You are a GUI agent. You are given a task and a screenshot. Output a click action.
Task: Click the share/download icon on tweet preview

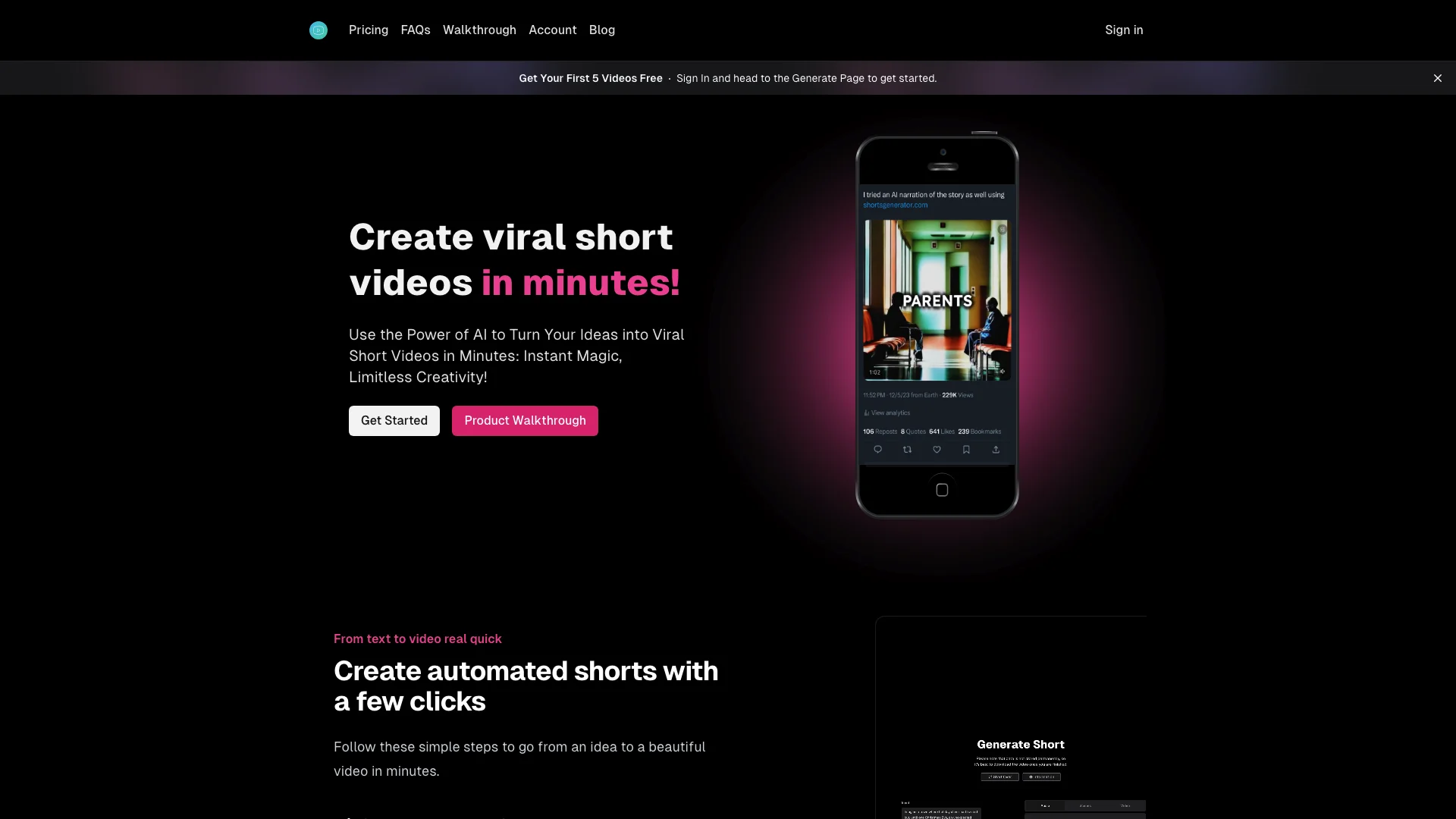point(996,449)
